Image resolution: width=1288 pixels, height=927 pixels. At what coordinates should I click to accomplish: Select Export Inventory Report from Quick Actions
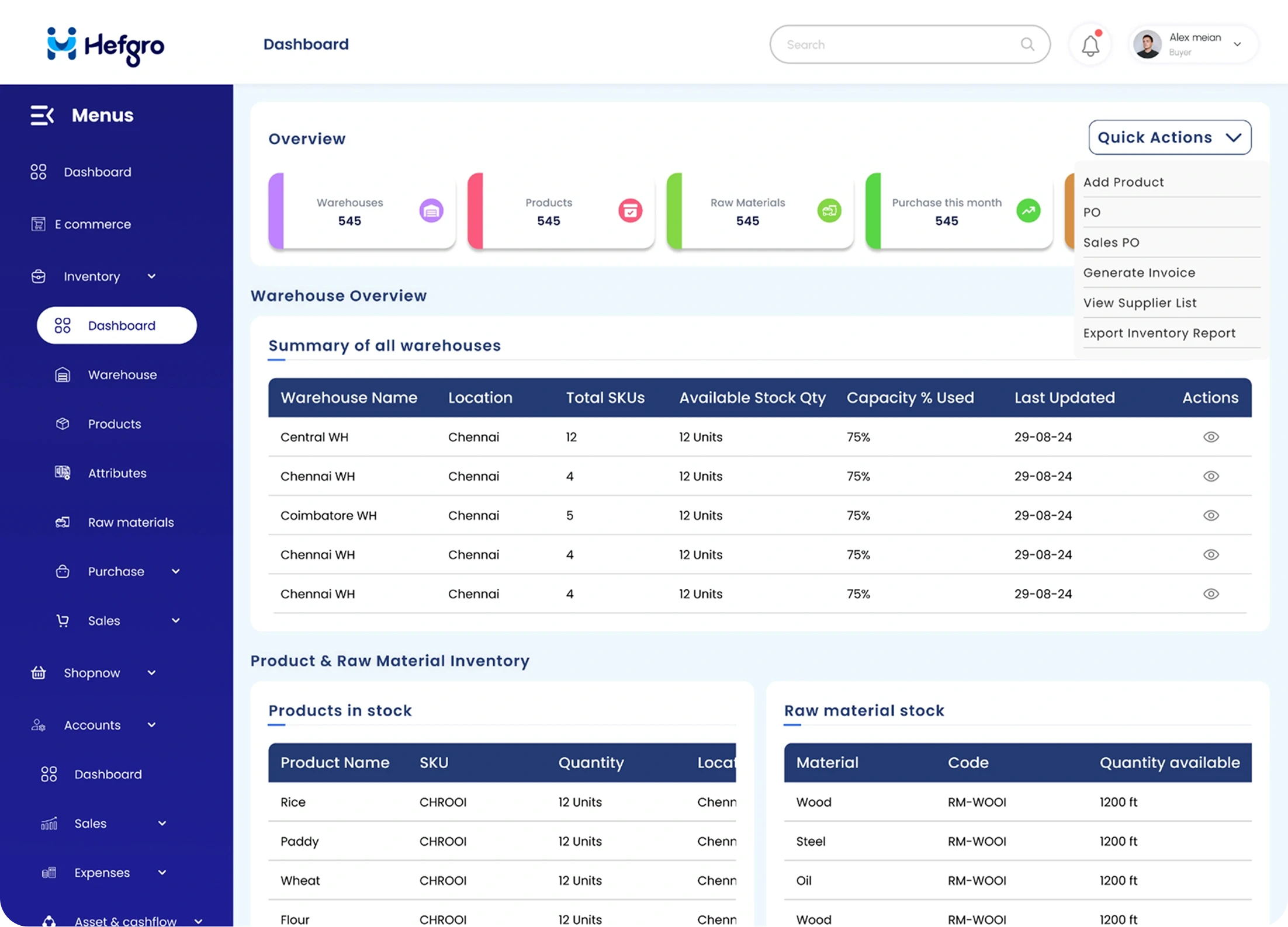1159,332
